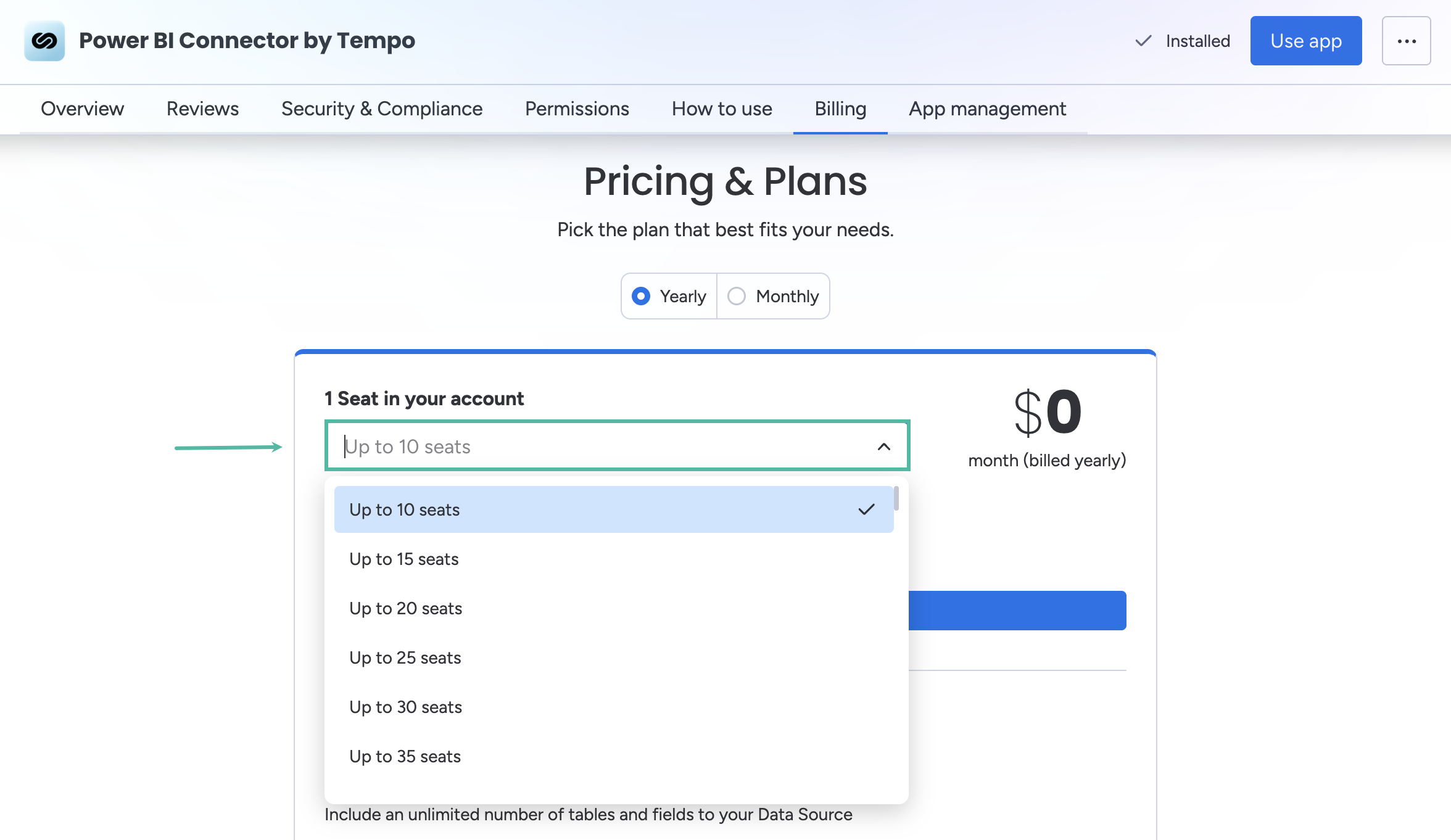Viewport: 1451px width, 840px height.
Task: Click the '1 Seat in your account' label
Action: (x=424, y=398)
